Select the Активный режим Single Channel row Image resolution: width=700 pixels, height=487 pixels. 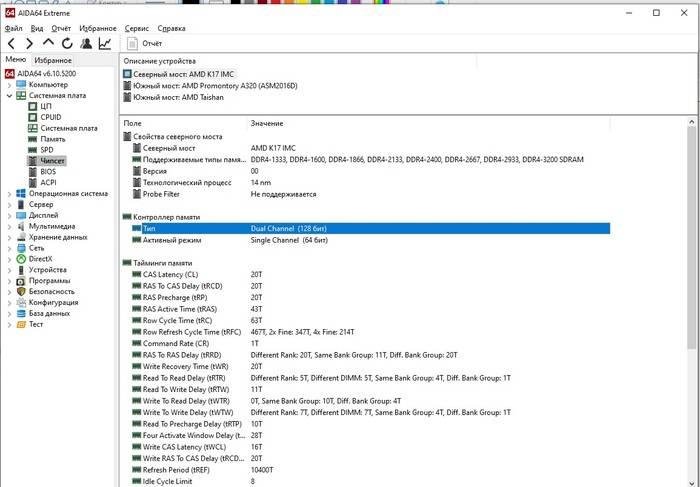coord(371,240)
